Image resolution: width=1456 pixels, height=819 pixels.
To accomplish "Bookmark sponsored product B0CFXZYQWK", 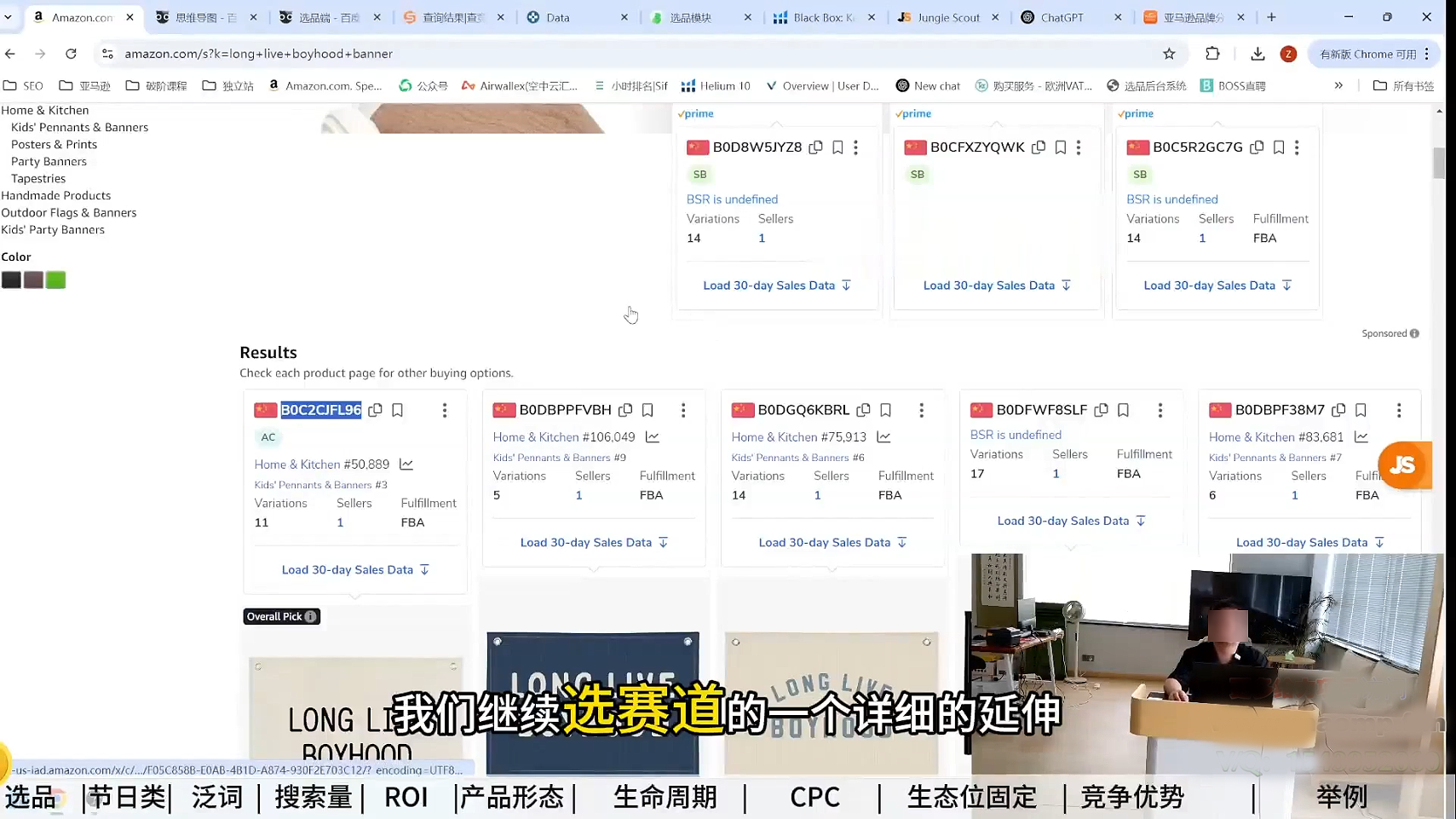I will (x=1060, y=147).
